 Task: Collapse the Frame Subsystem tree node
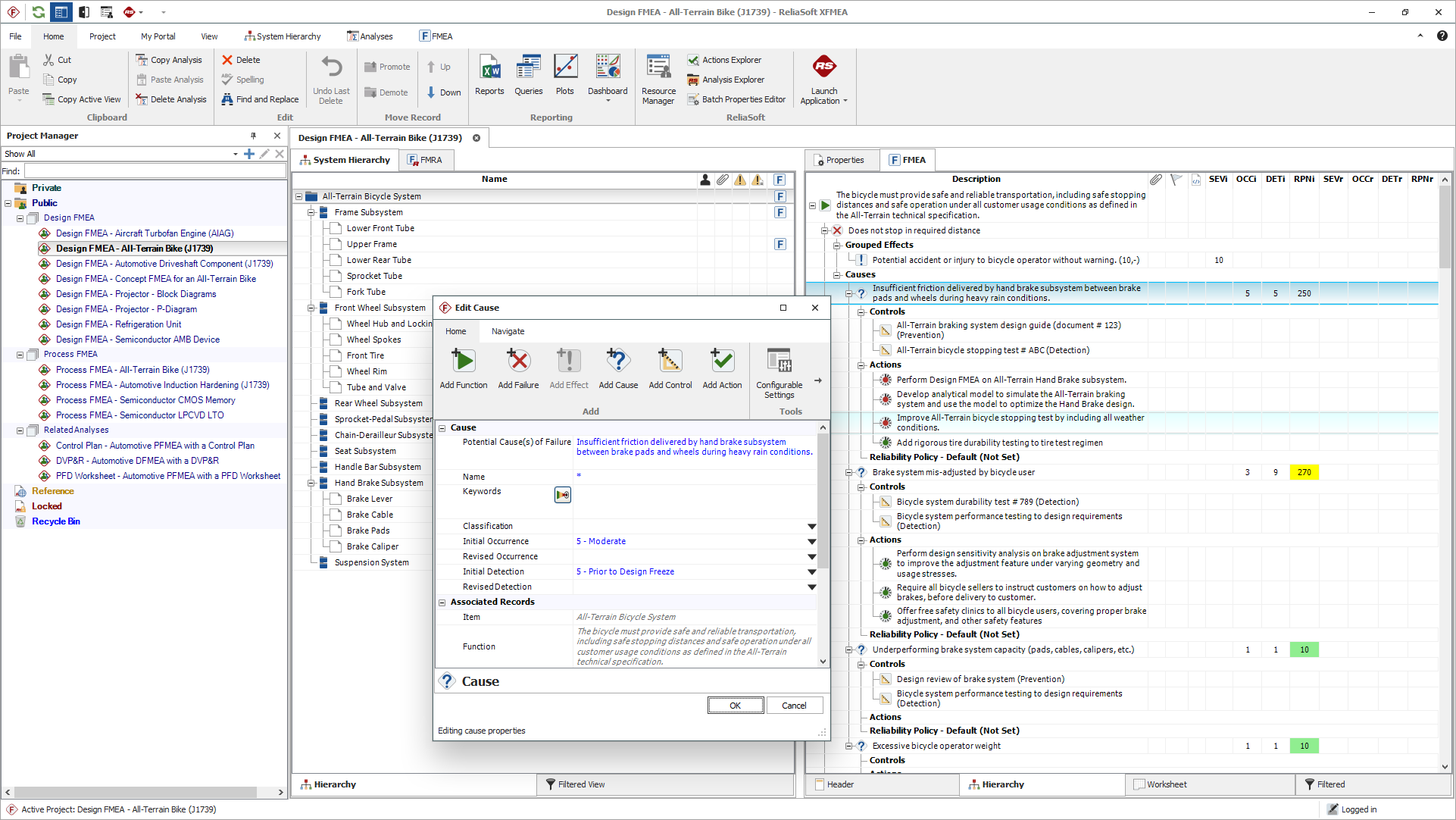311,213
